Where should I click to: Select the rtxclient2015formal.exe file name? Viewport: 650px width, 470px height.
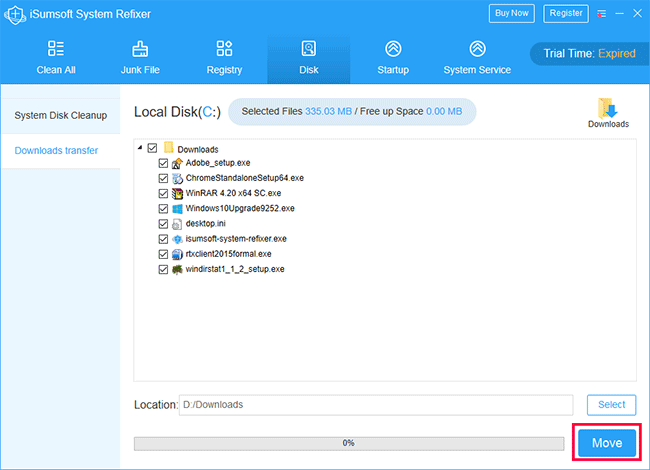pyautogui.click(x=228, y=254)
